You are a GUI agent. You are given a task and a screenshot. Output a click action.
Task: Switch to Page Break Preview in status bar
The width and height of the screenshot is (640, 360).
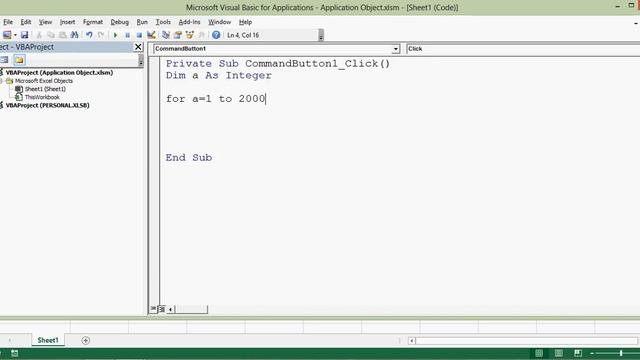click(x=578, y=353)
